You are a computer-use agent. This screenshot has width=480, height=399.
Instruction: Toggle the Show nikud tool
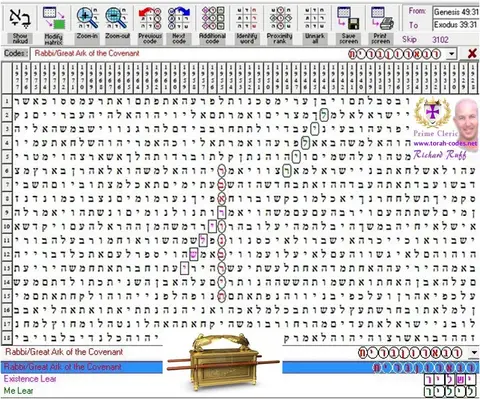(20, 25)
